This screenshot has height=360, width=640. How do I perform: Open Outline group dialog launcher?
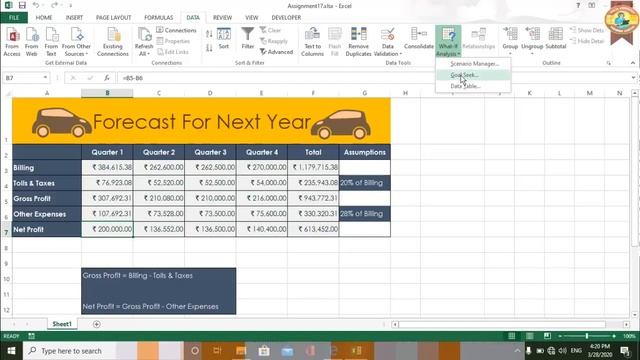pos(609,63)
